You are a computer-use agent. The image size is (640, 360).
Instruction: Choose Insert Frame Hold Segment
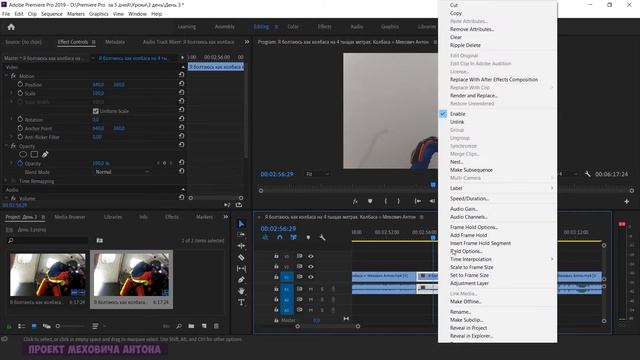[480, 243]
